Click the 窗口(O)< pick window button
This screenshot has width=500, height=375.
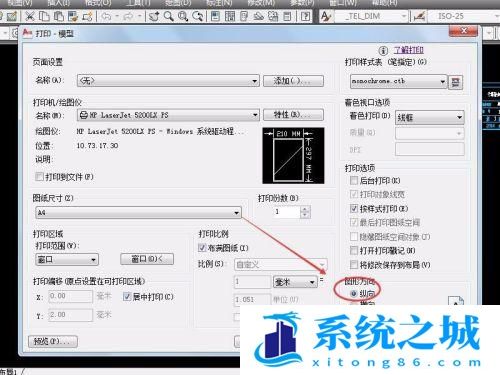click(147, 259)
